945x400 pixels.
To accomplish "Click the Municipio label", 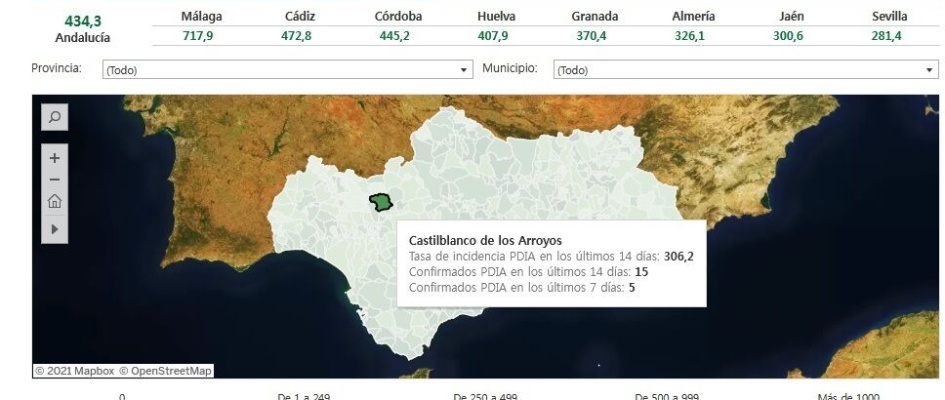I will pos(509,68).
